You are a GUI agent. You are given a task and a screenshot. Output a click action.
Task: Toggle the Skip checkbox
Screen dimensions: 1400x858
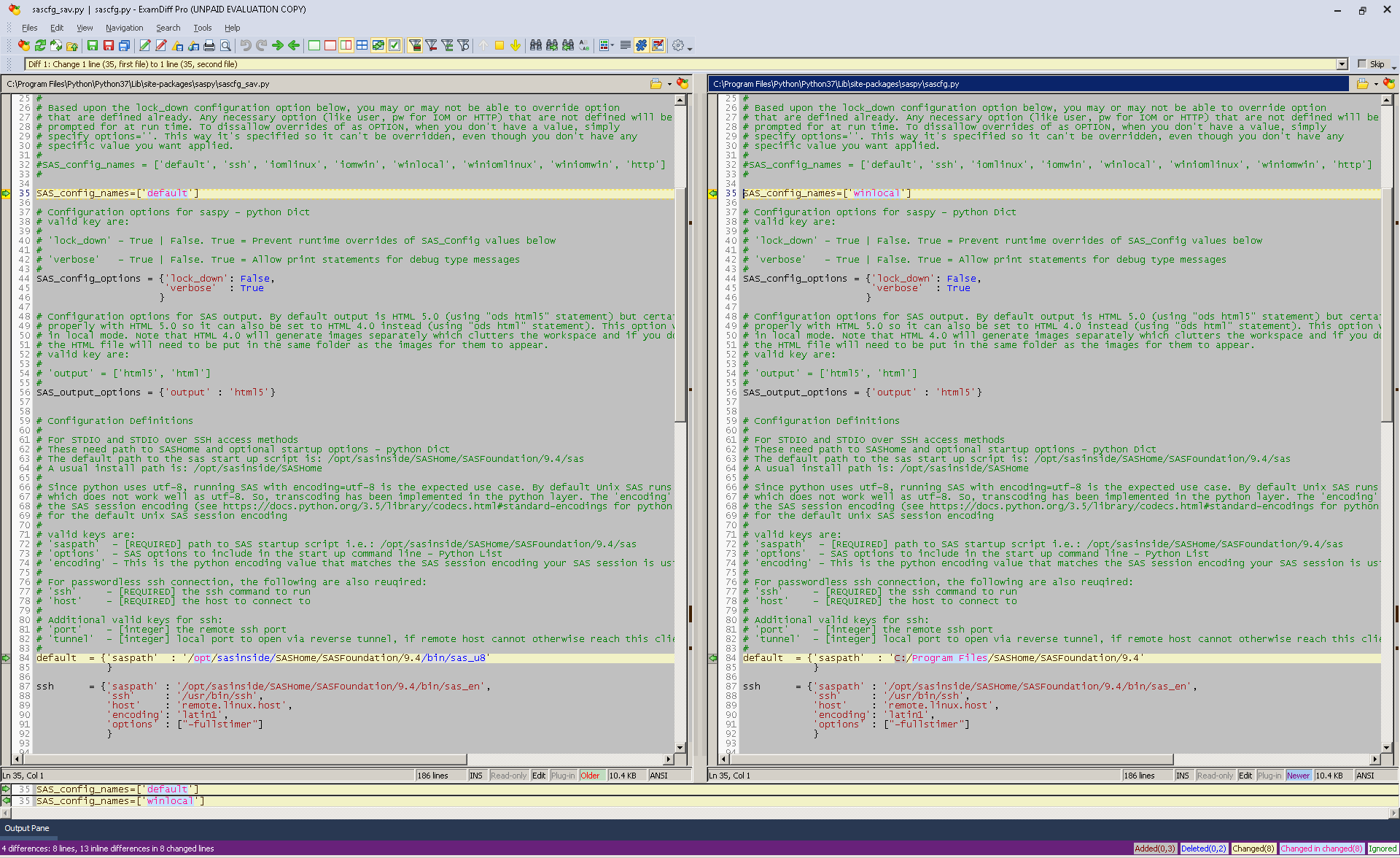[1362, 64]
